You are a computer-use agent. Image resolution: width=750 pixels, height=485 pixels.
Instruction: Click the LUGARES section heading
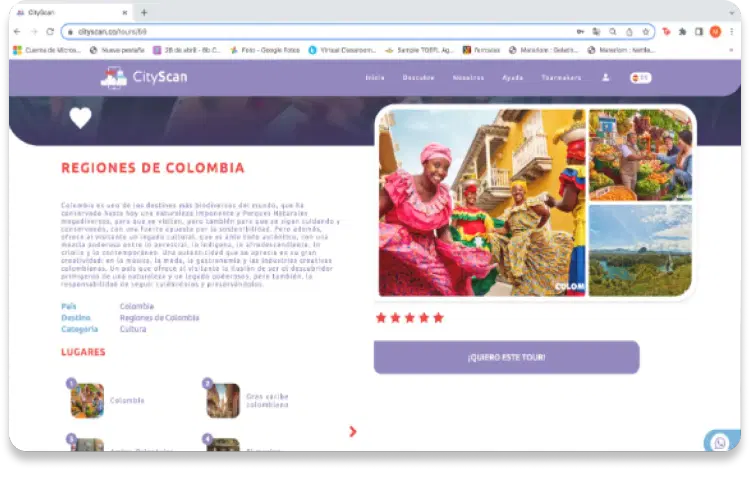(x=83, y=352)
